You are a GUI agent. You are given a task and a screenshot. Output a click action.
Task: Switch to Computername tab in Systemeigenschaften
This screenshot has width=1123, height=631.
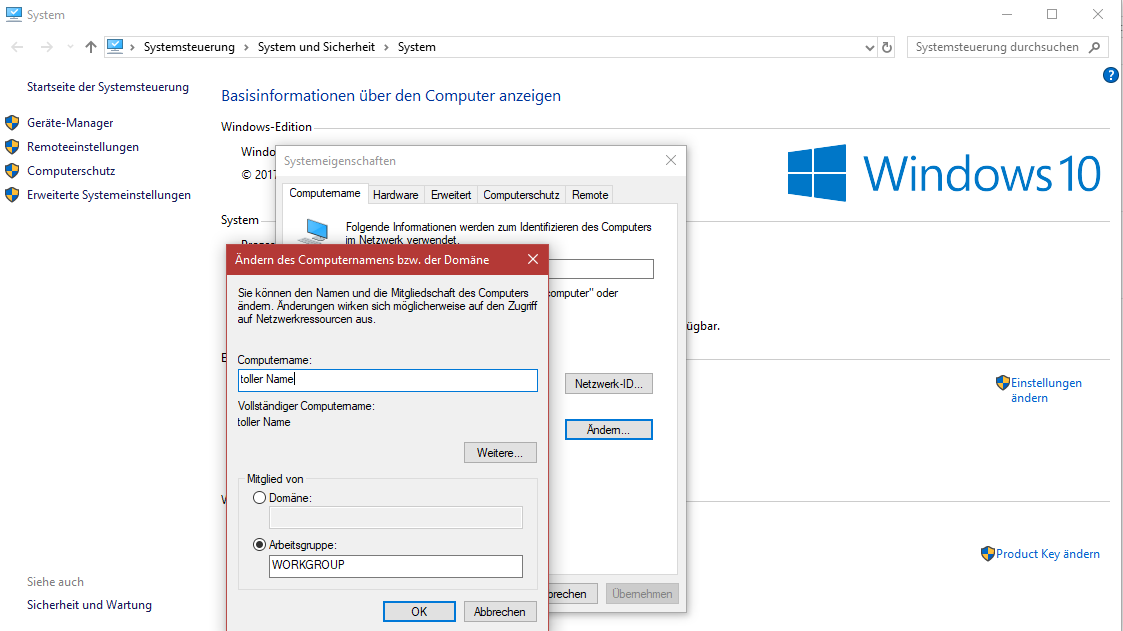click(x=324, y=193)
